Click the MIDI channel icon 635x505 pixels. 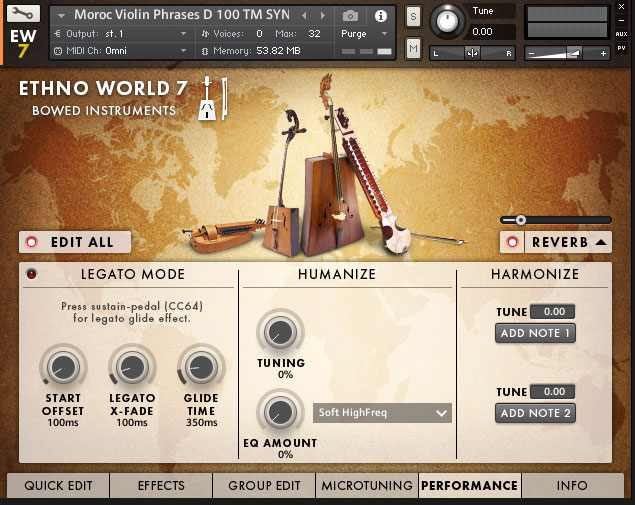(x=58, y=51)
